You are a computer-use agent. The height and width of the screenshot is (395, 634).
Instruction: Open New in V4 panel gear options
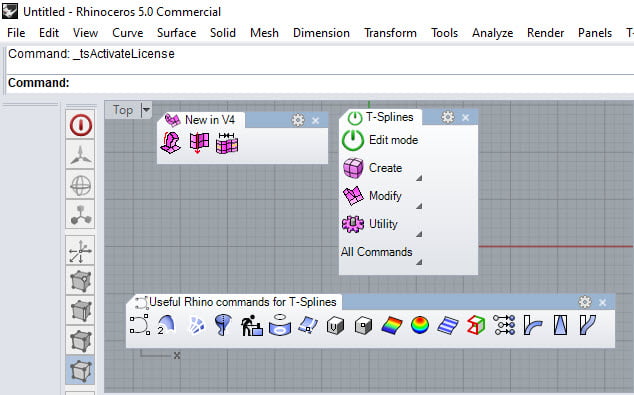point(298,120)
